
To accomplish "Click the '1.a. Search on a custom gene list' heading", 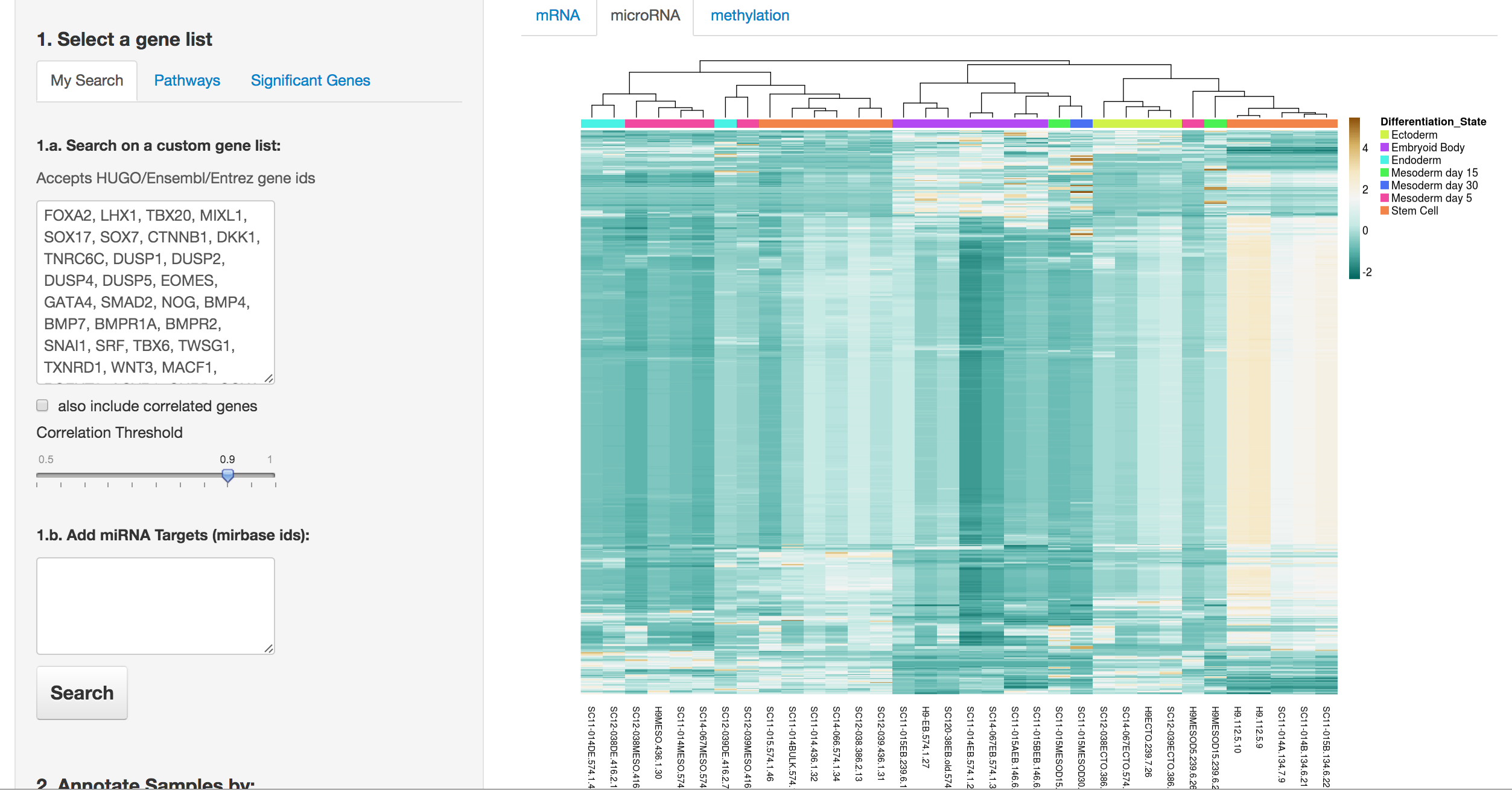I will click(x=159, y=146).
